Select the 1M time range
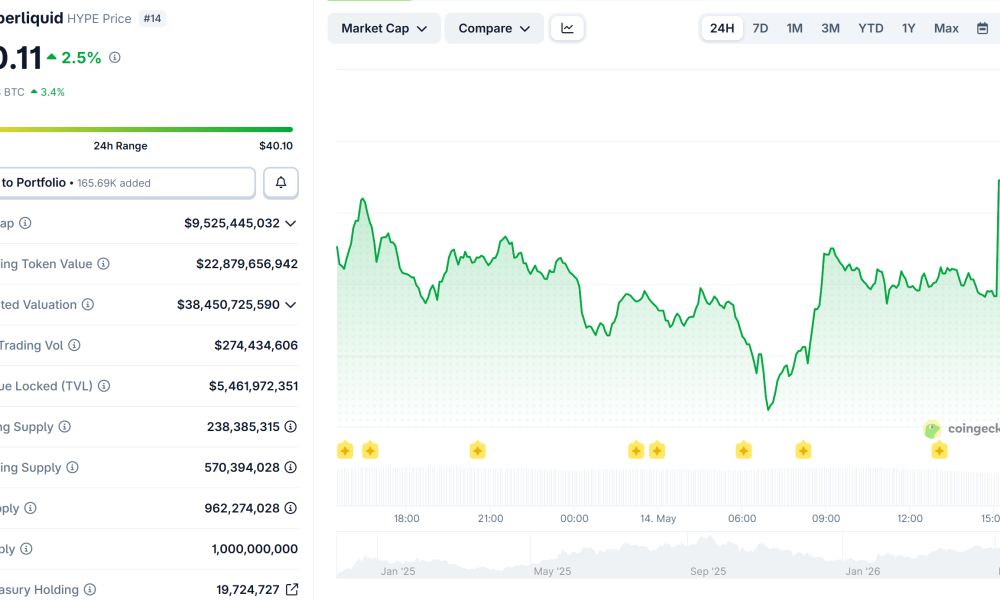The width and height of the screenshot is (1000, 600). point(795,28)
